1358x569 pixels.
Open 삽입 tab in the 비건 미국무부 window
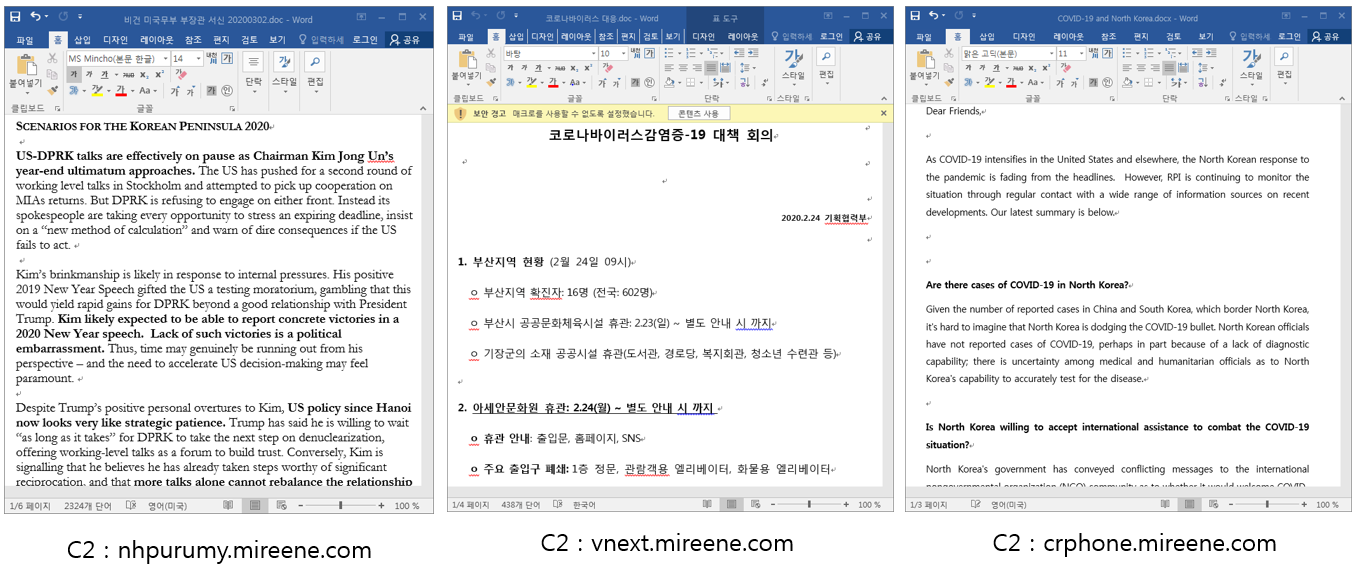tap(82, 40)
